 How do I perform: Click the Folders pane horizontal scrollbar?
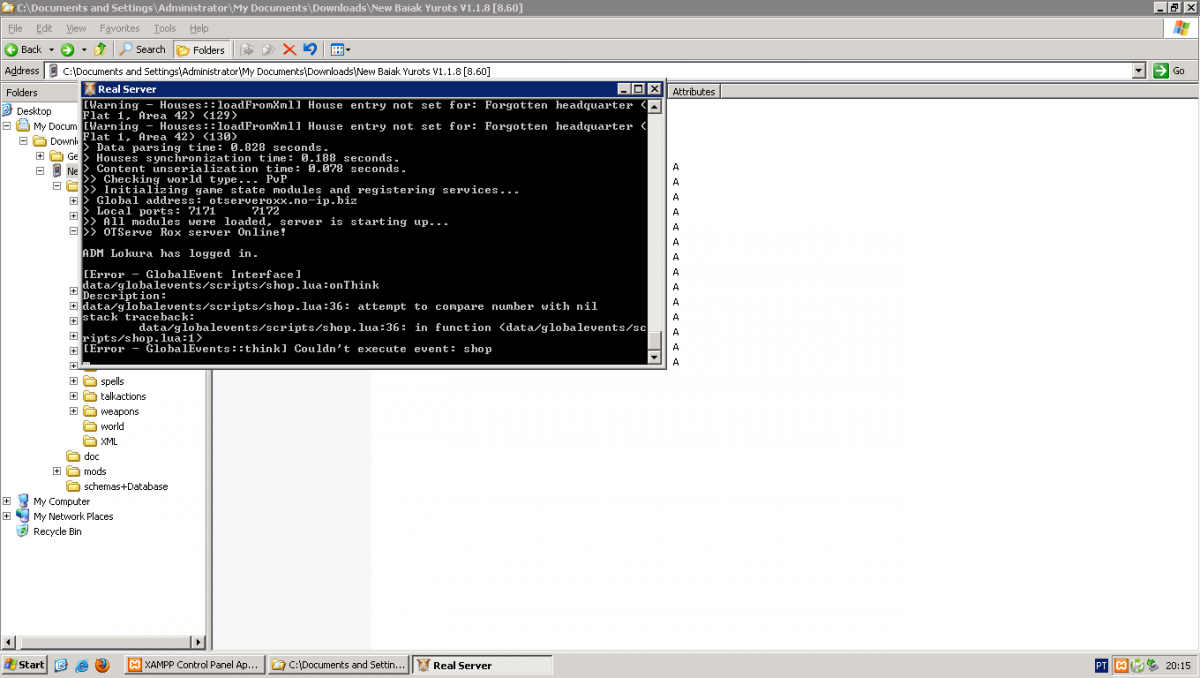tap(104, 642)
